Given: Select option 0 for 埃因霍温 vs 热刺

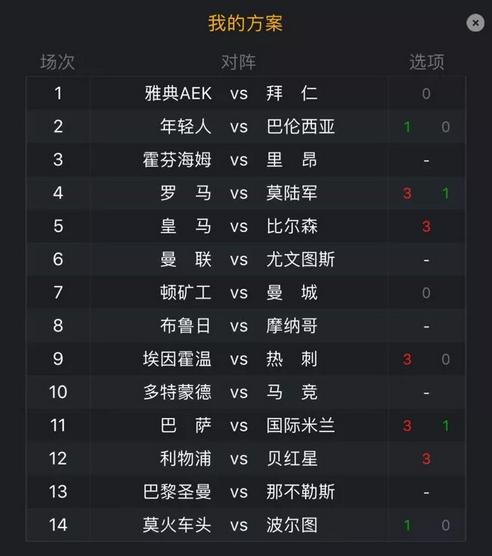Looking at the screenshot, I should click(445, 359).
